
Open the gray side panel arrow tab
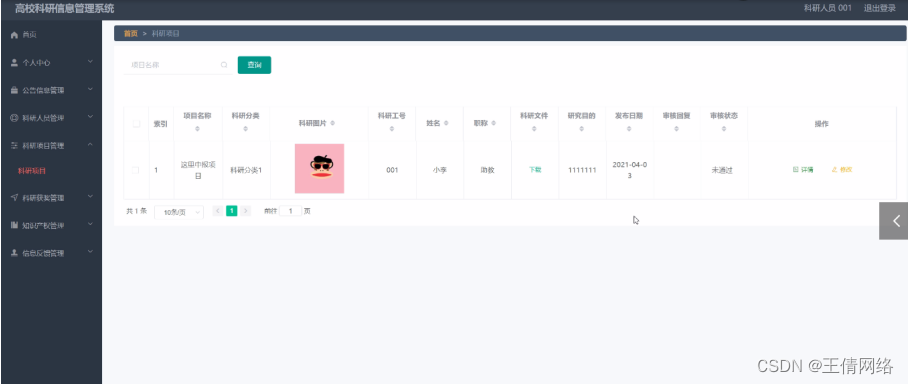(x=894, y=220)
